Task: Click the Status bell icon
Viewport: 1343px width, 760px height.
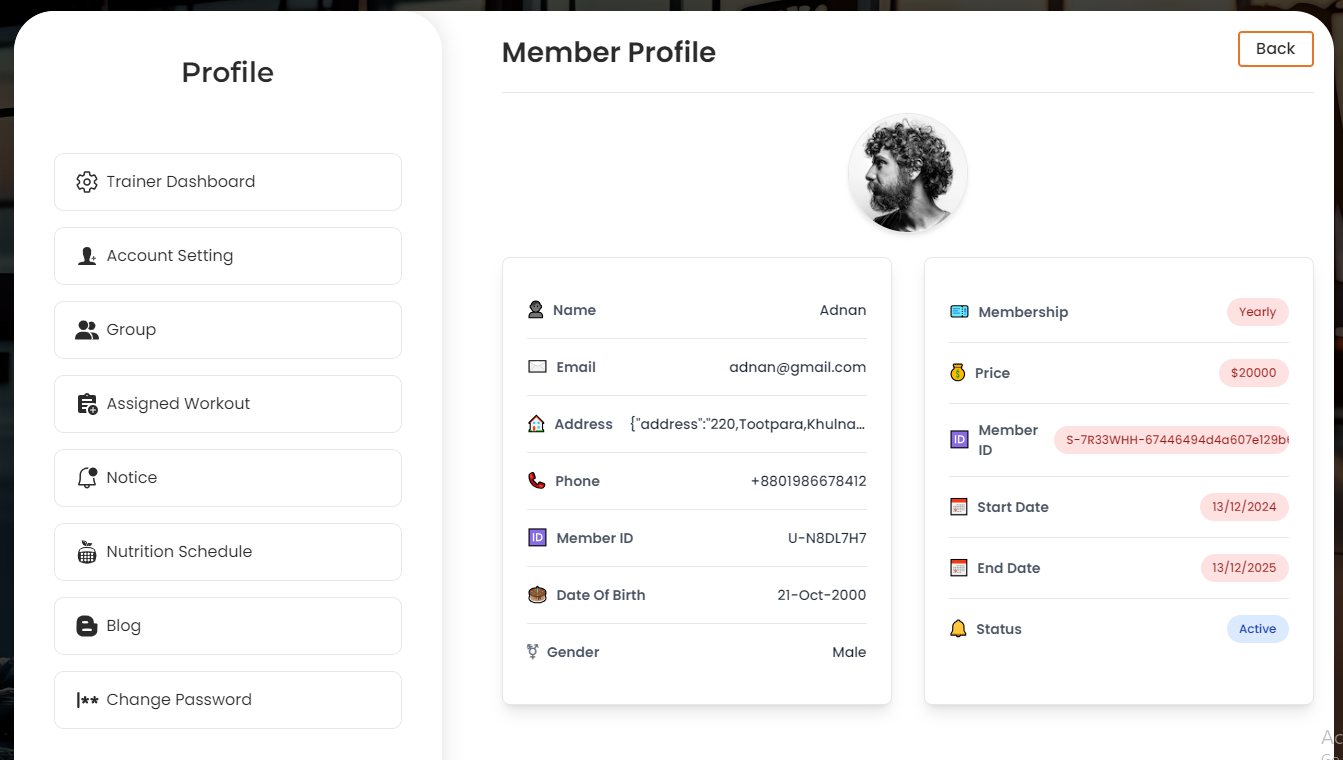Action: 958,629
